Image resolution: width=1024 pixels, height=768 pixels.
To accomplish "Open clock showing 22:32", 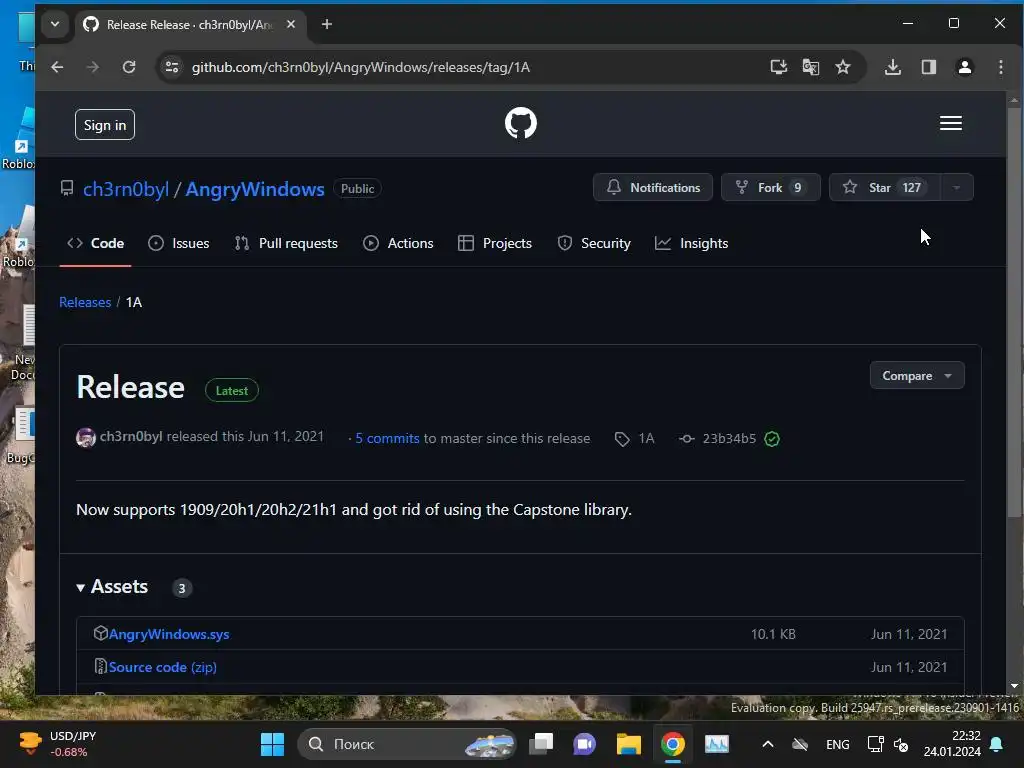I will click(x=952, y=743).
